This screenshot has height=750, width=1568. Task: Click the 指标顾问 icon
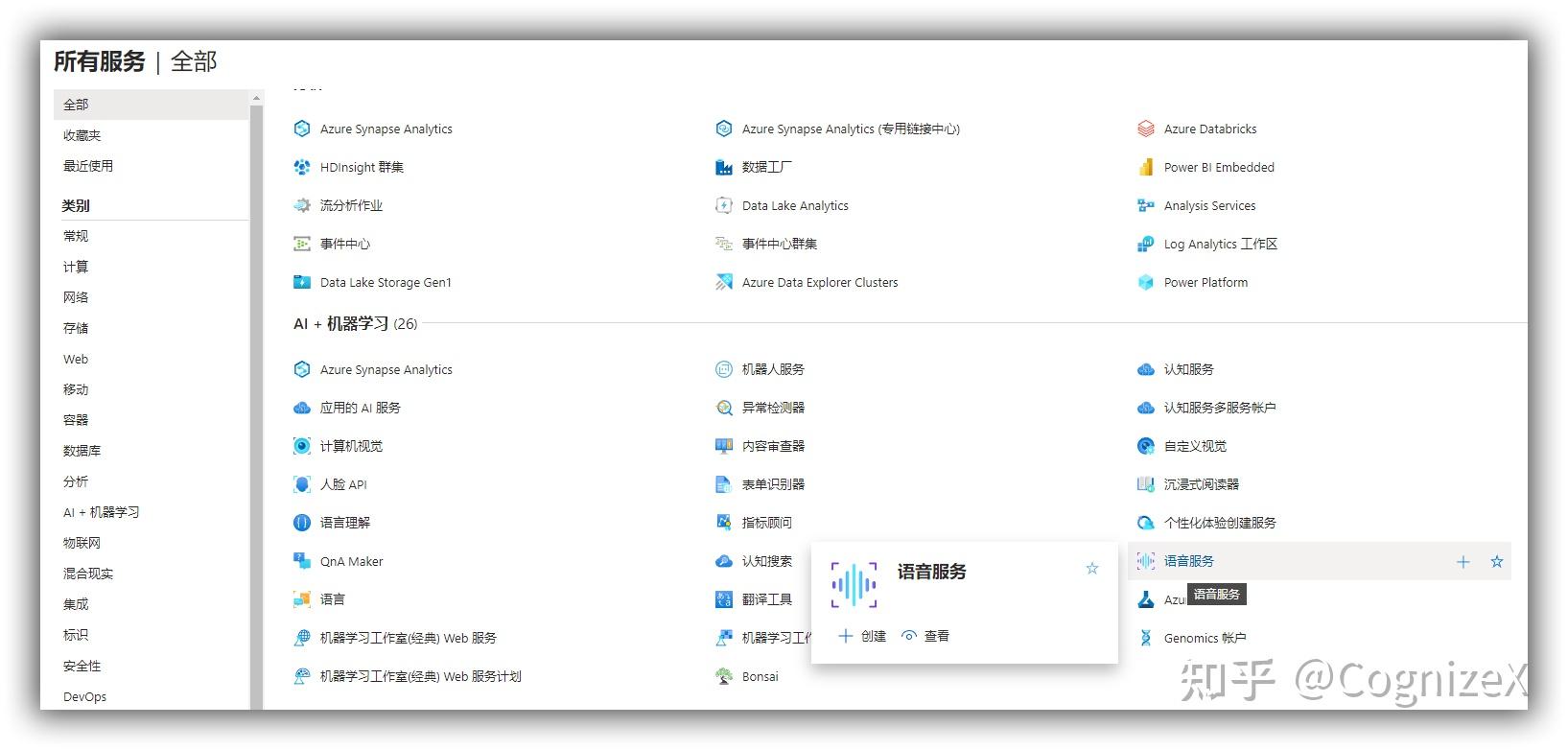[x=724, y=523]
